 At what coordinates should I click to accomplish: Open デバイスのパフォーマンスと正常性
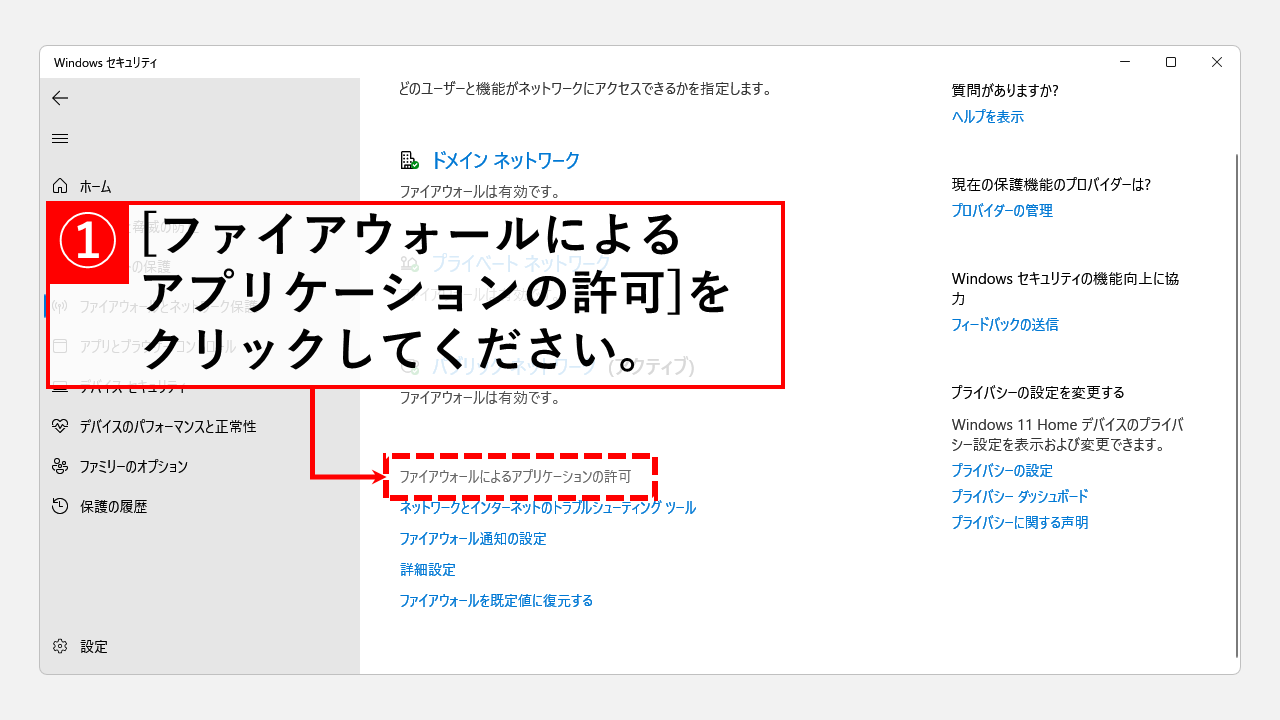tap(165, 426)
